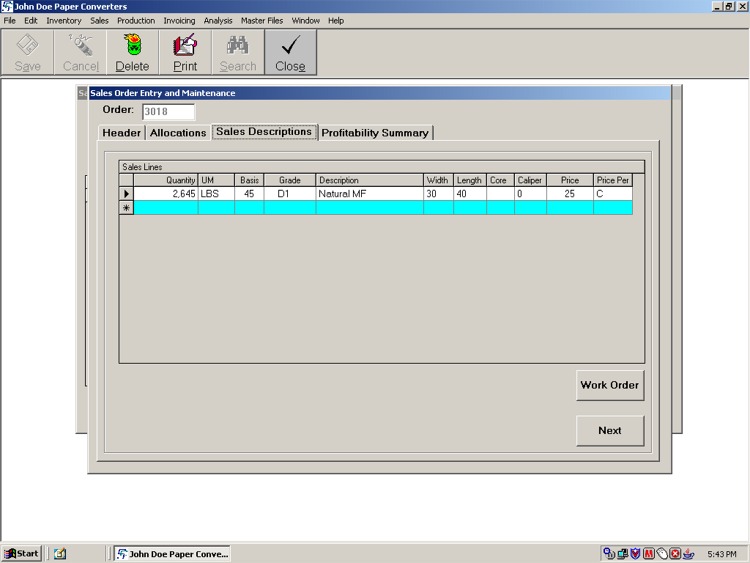The width and height of the screenshot is (750, 563).
Task: Click the Width column header
Action: (x=438, y=180)
